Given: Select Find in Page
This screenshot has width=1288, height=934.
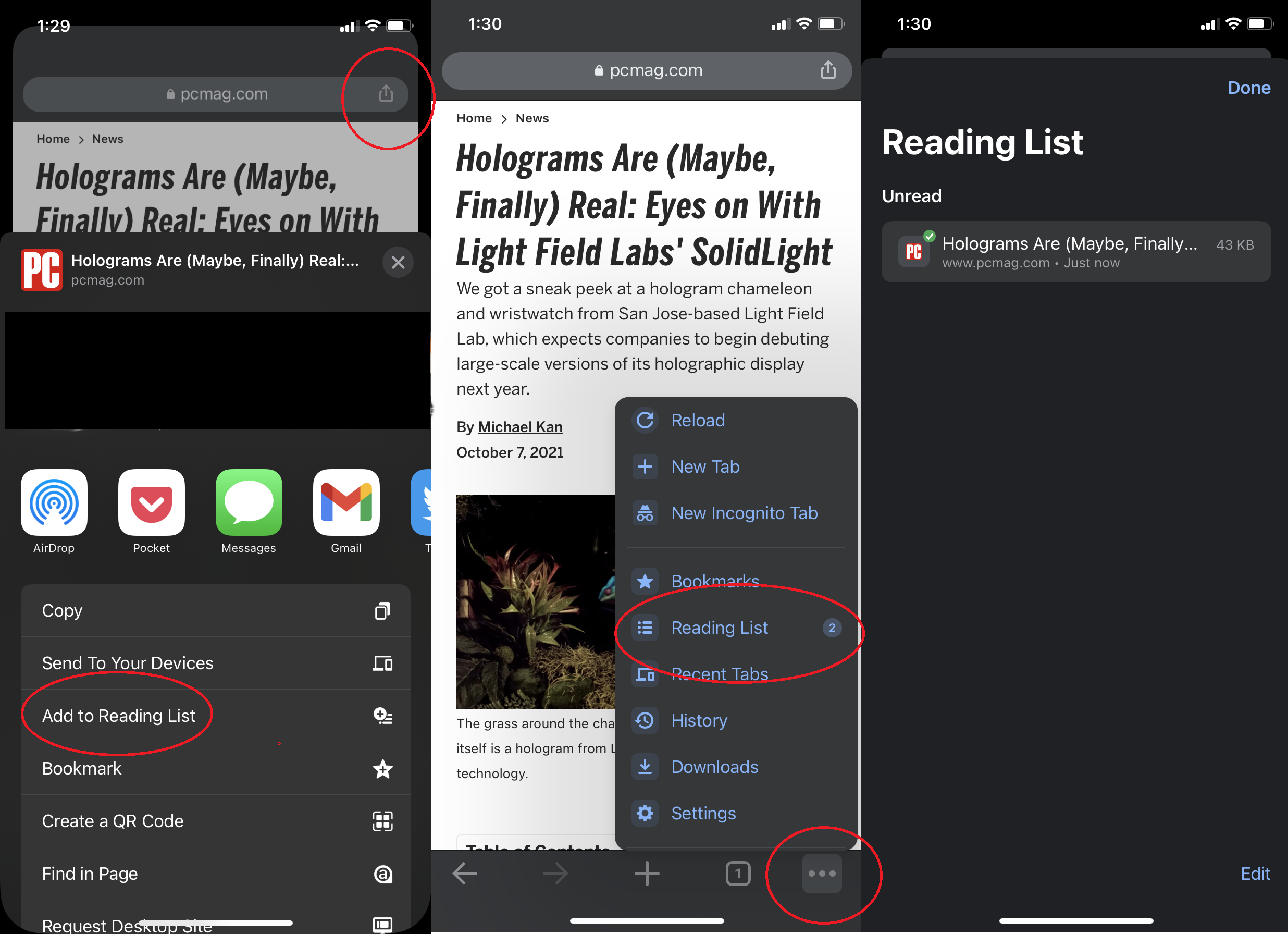Looking at the screenshot, I should coord(216,874).
